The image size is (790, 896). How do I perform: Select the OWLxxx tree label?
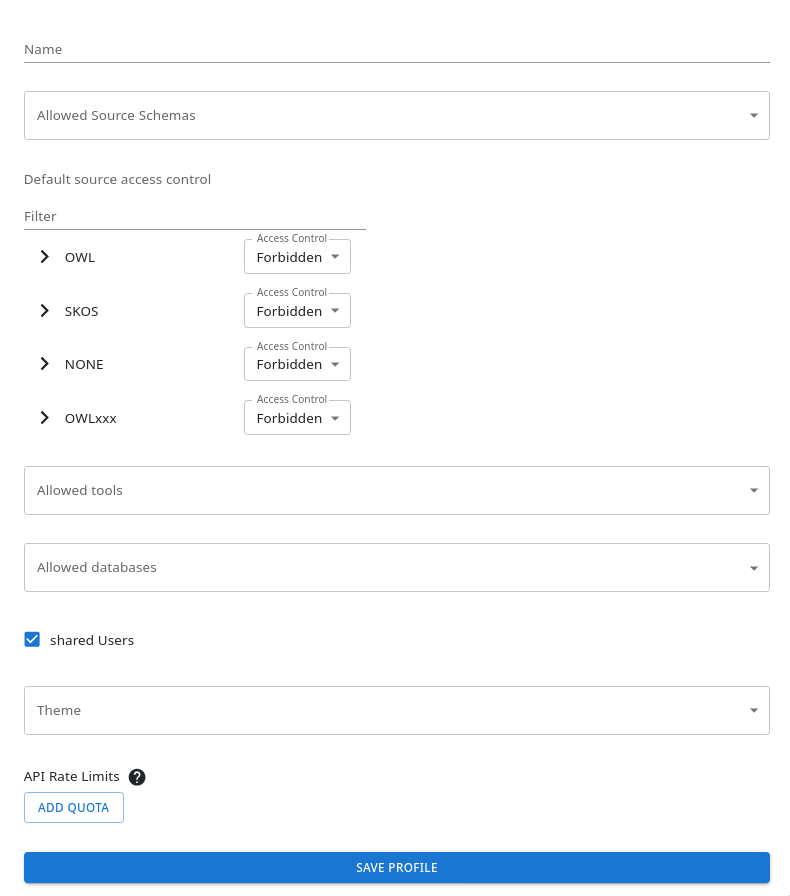90,418
